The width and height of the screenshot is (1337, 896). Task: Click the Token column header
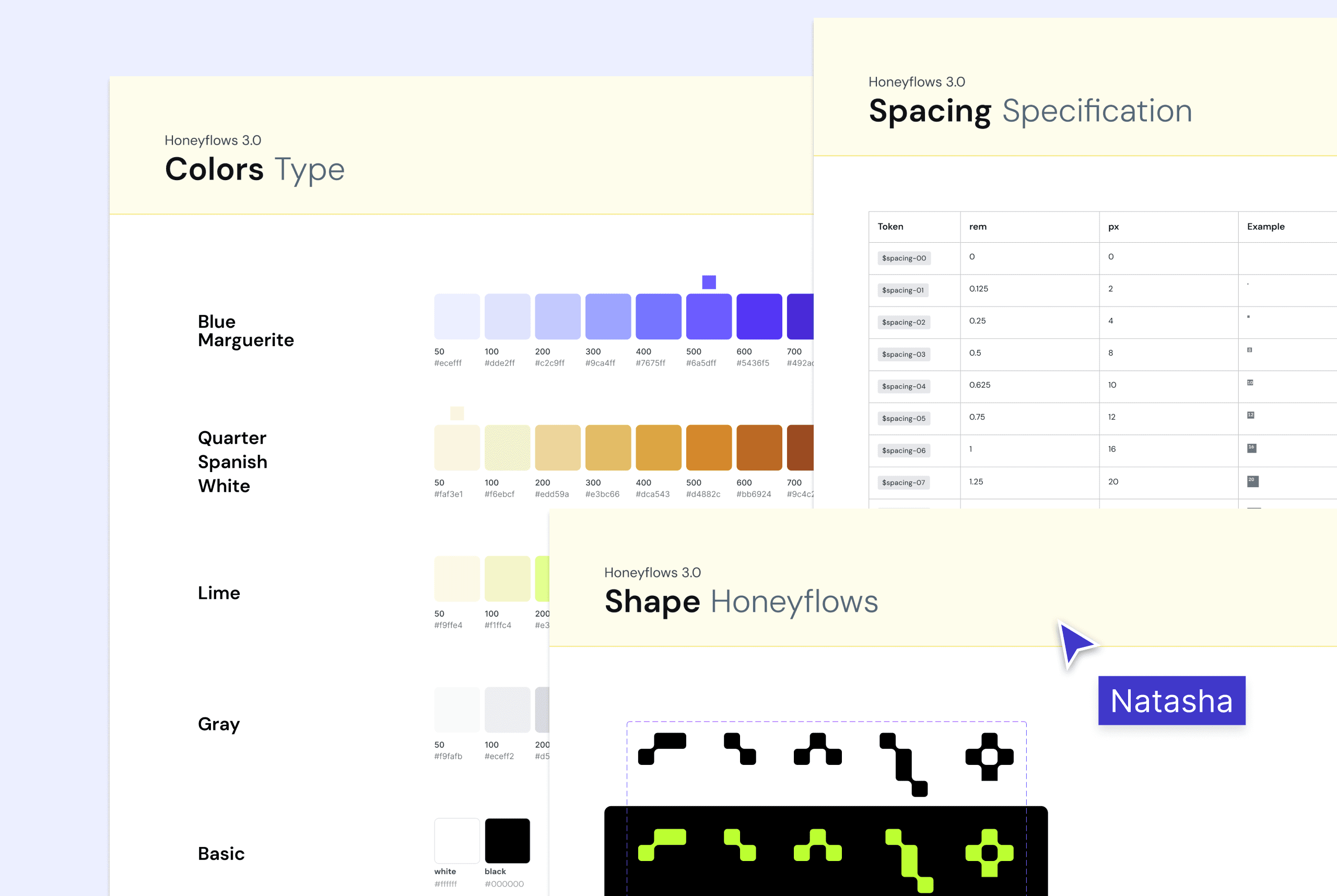click(x=890, y=227)
